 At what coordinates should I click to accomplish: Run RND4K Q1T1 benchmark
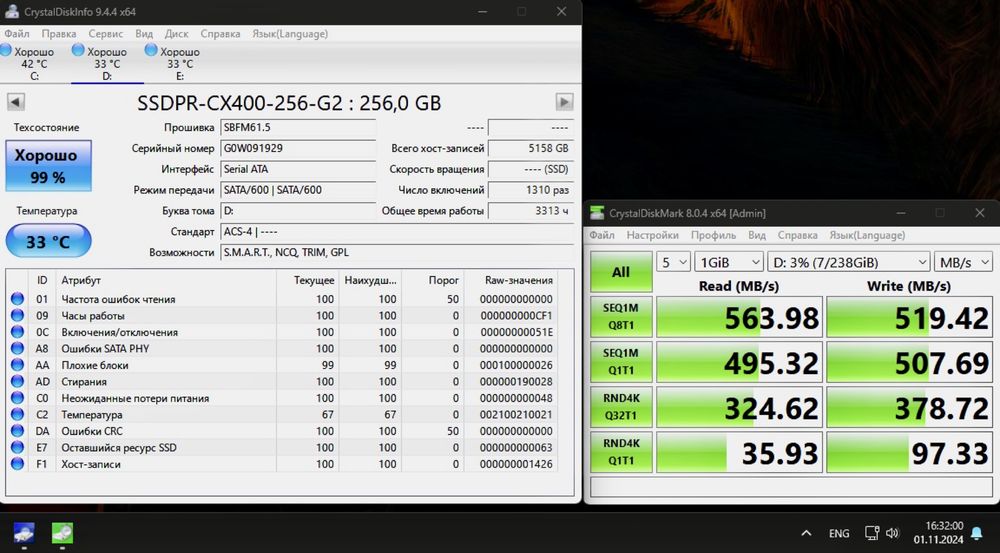pyautogui.click(x=621, y=452)
